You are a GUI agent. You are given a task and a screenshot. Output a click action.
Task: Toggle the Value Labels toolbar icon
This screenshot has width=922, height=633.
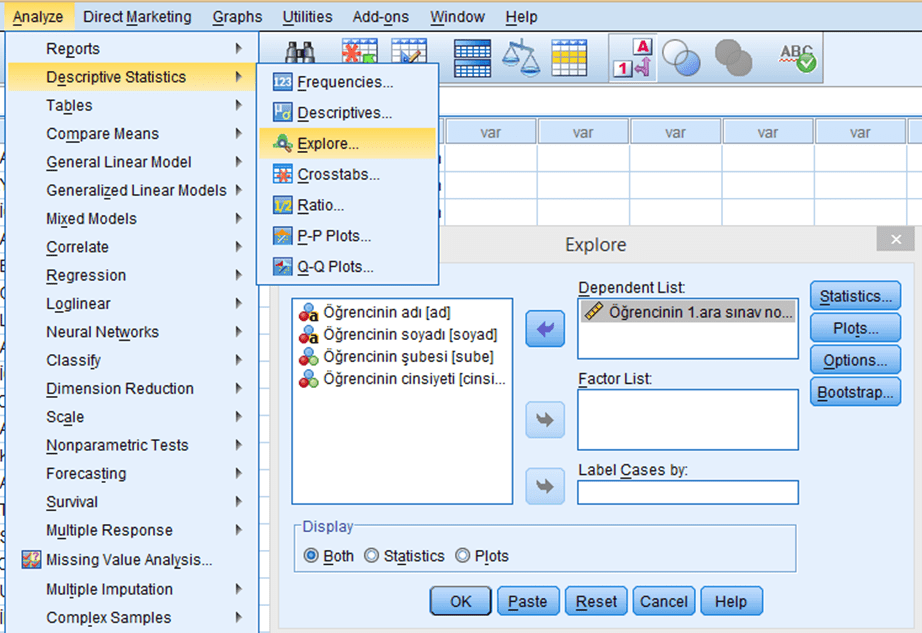633,57
